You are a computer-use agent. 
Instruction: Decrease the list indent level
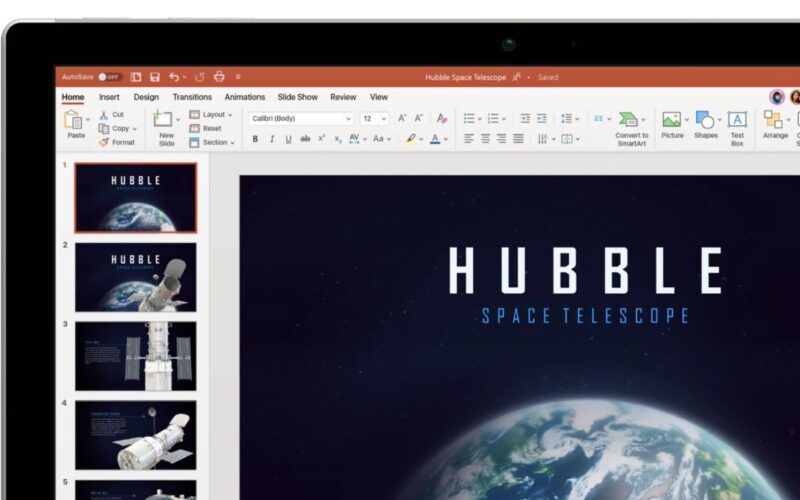coord(525,118)
